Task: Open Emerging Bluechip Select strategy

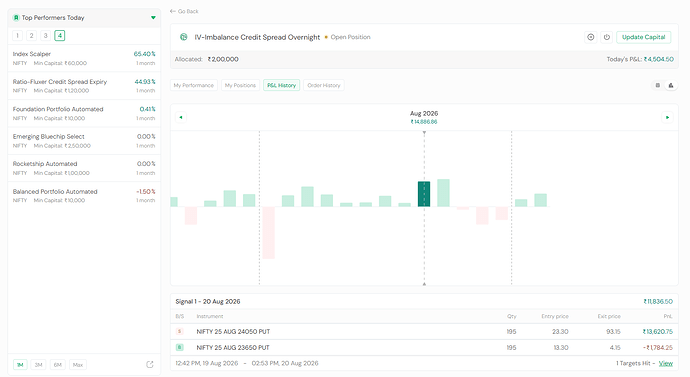Action: pyautogui.click(x=84, y=141)
